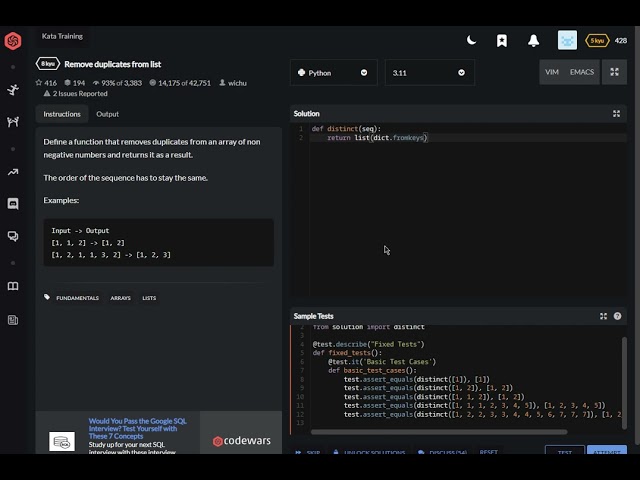Switch to the Instructions tab
This screenshot has height=480, width=640.
[62, 114]
